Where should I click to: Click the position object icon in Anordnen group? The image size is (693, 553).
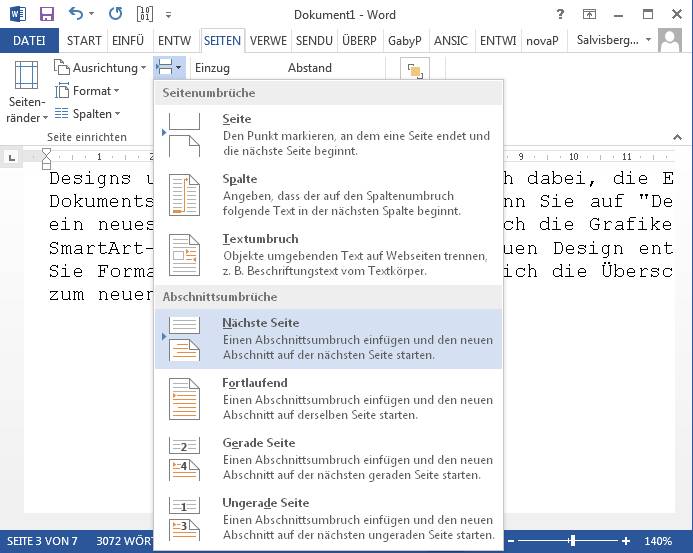415,69
